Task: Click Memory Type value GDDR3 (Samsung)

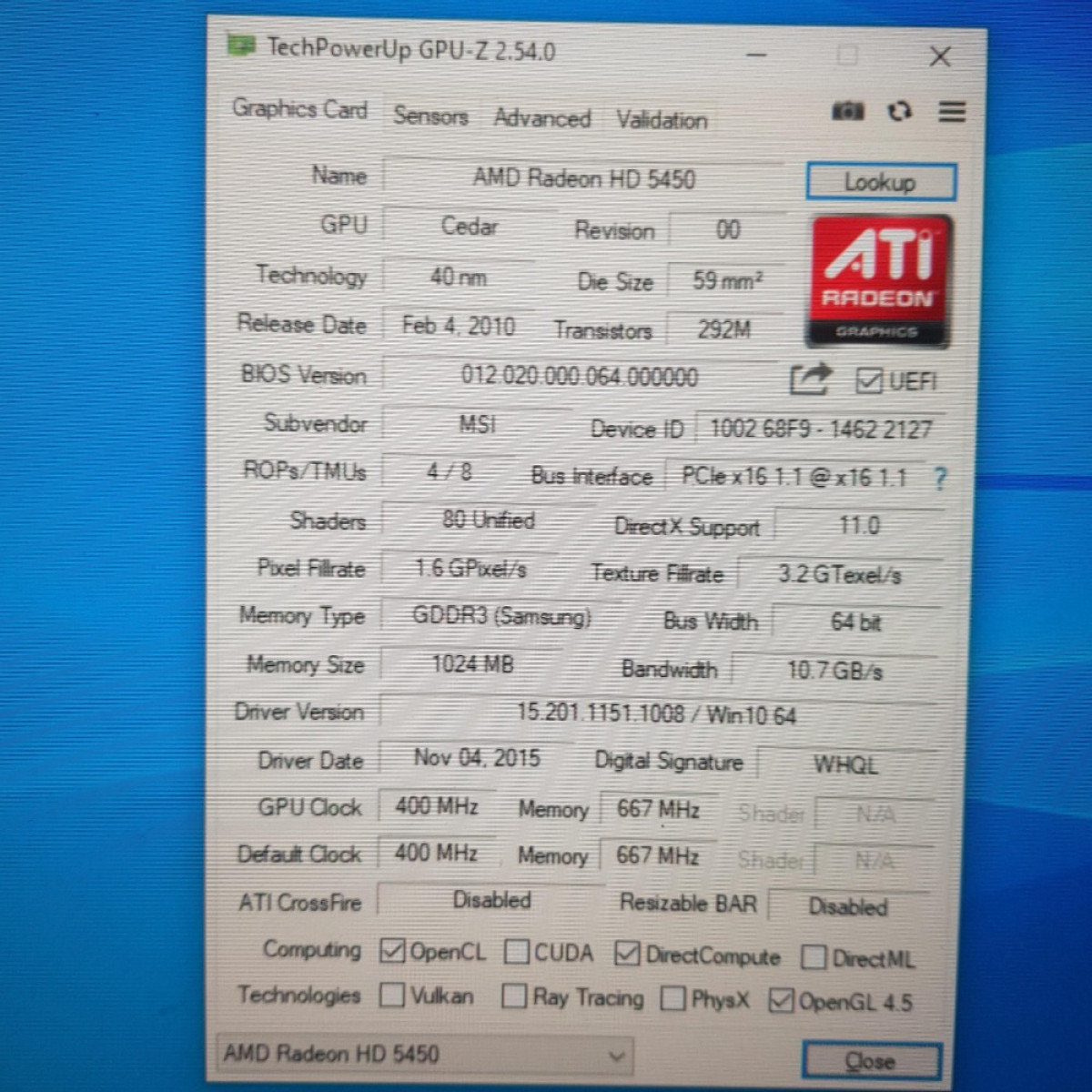Action: pyautogui.click(x=501, y=616)
